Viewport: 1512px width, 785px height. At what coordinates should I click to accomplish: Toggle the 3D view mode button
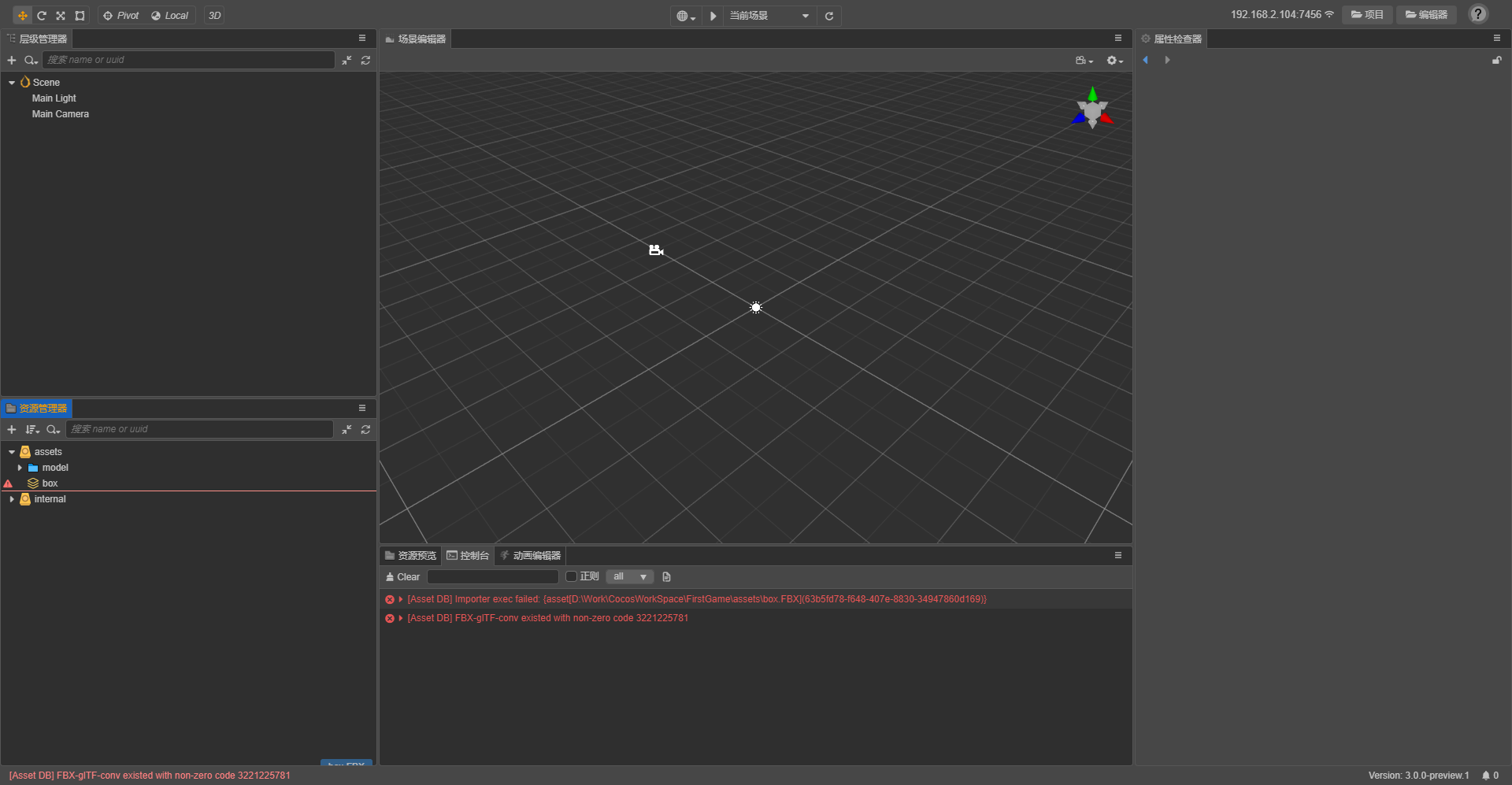click(x=214, y=16)
